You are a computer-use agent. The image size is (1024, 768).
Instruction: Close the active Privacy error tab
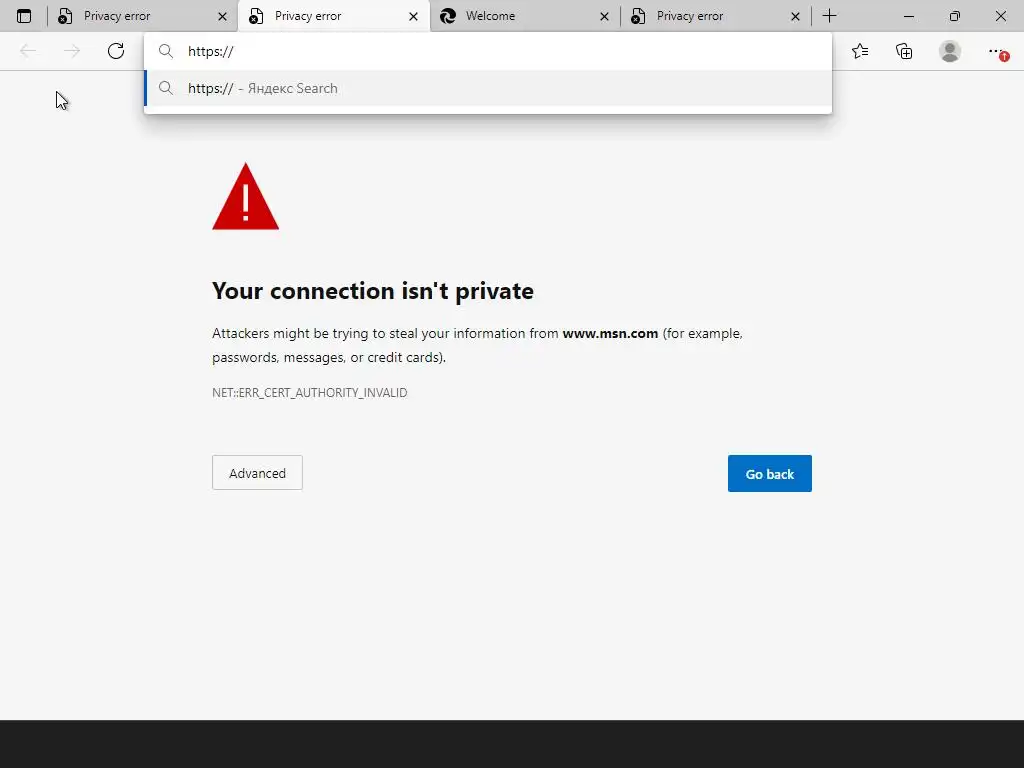click(x=413, y=16)
